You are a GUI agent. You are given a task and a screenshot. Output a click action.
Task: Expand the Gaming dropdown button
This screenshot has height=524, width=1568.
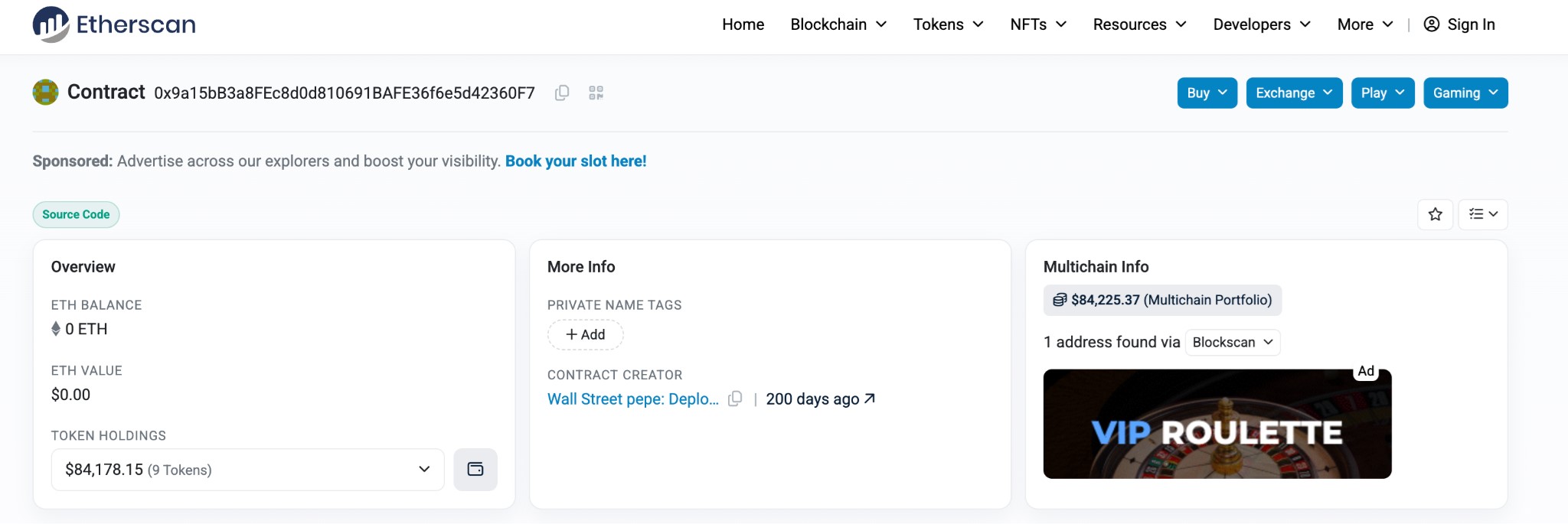1465,93
